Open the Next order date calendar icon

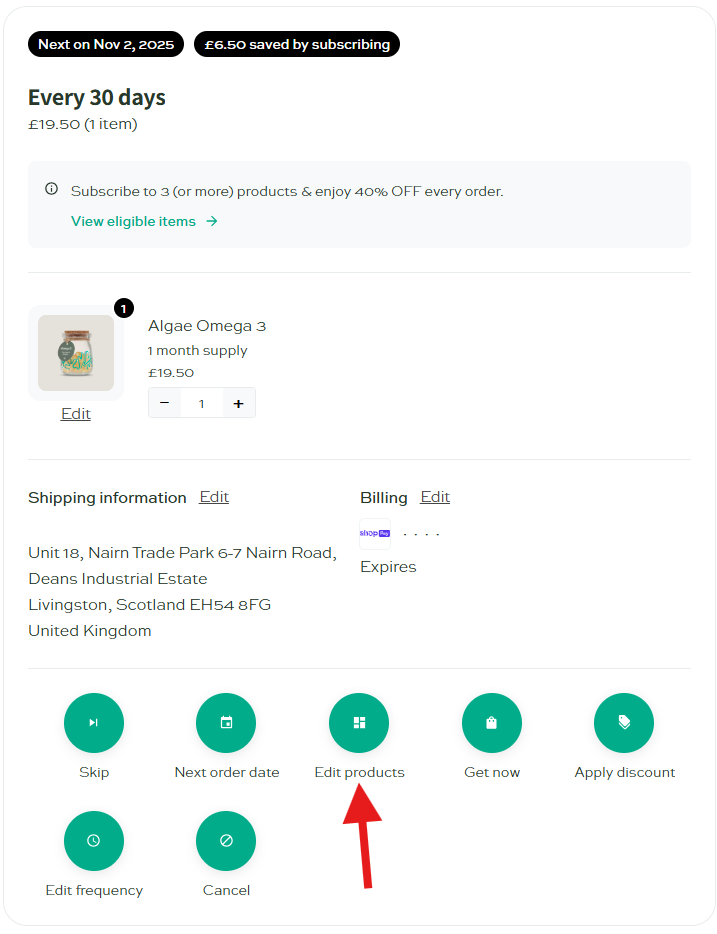click(x=226, y=723)
